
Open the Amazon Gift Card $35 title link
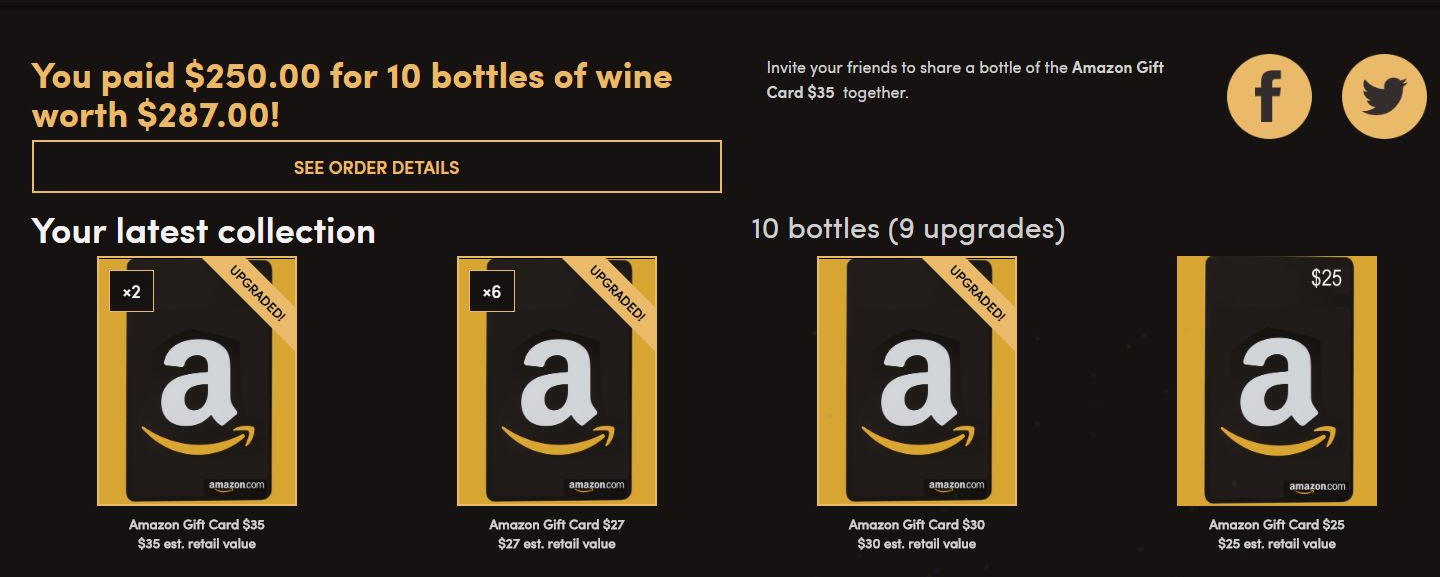pos(197,524)
